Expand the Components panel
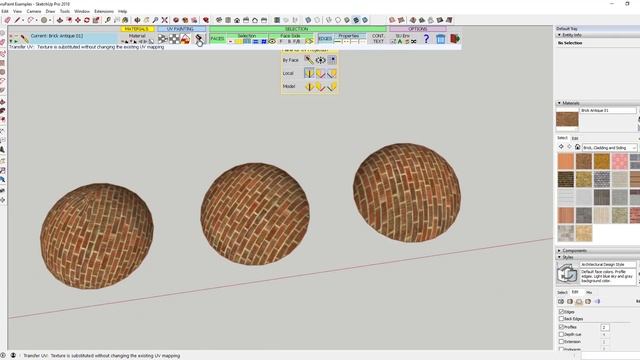Screen dimensions: 640x360 pyautogui.click(x=559, y=251)
